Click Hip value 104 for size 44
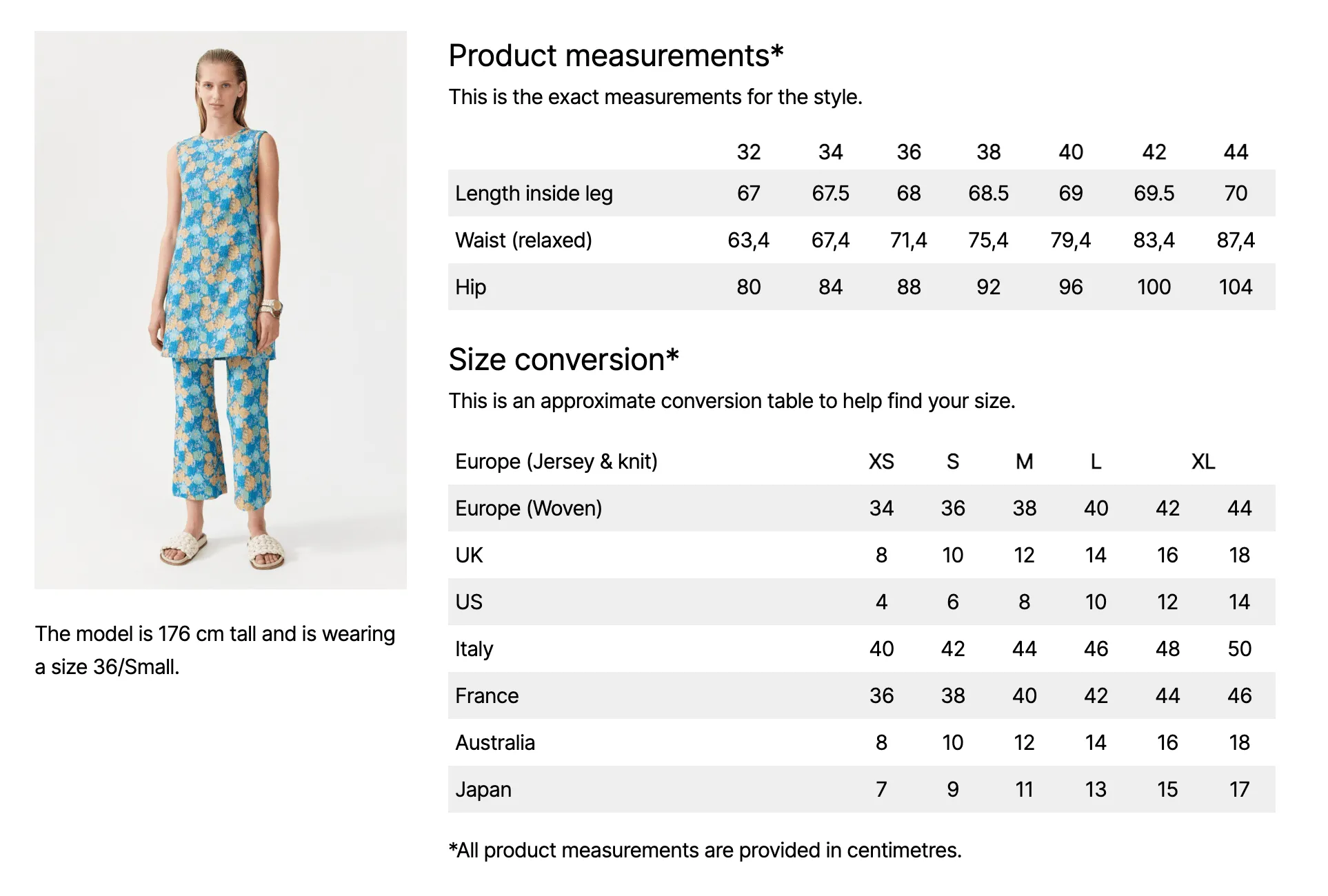The width and height of the screenshot is (1328, 896). [x=1236, y=287]
